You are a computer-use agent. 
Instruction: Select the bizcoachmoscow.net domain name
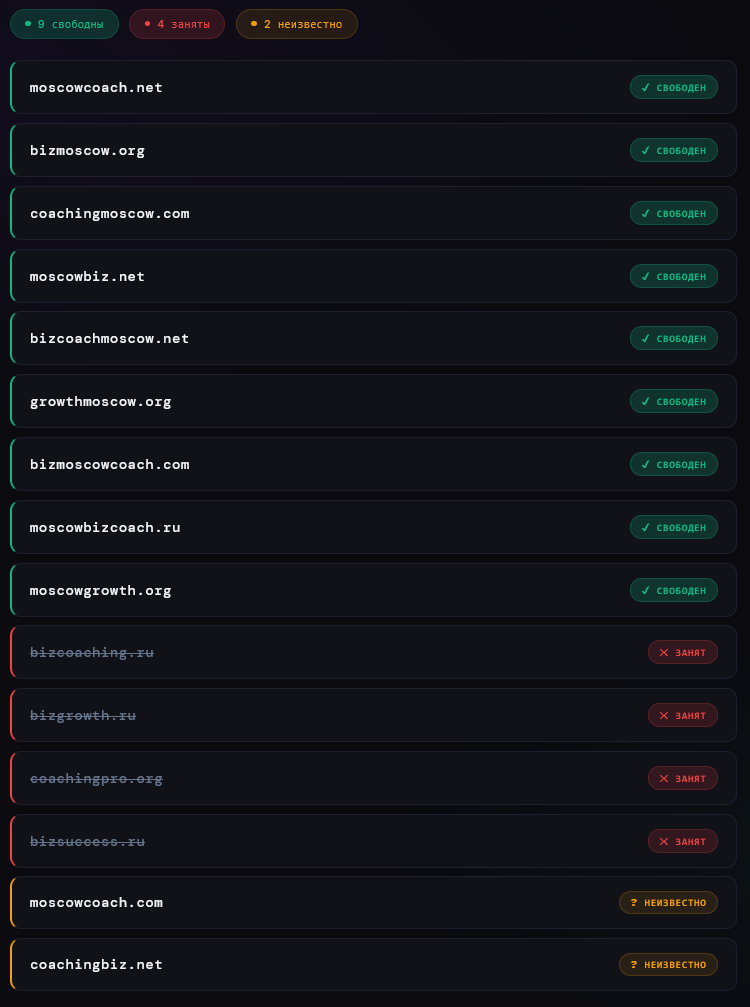click(x=109, y=338)
